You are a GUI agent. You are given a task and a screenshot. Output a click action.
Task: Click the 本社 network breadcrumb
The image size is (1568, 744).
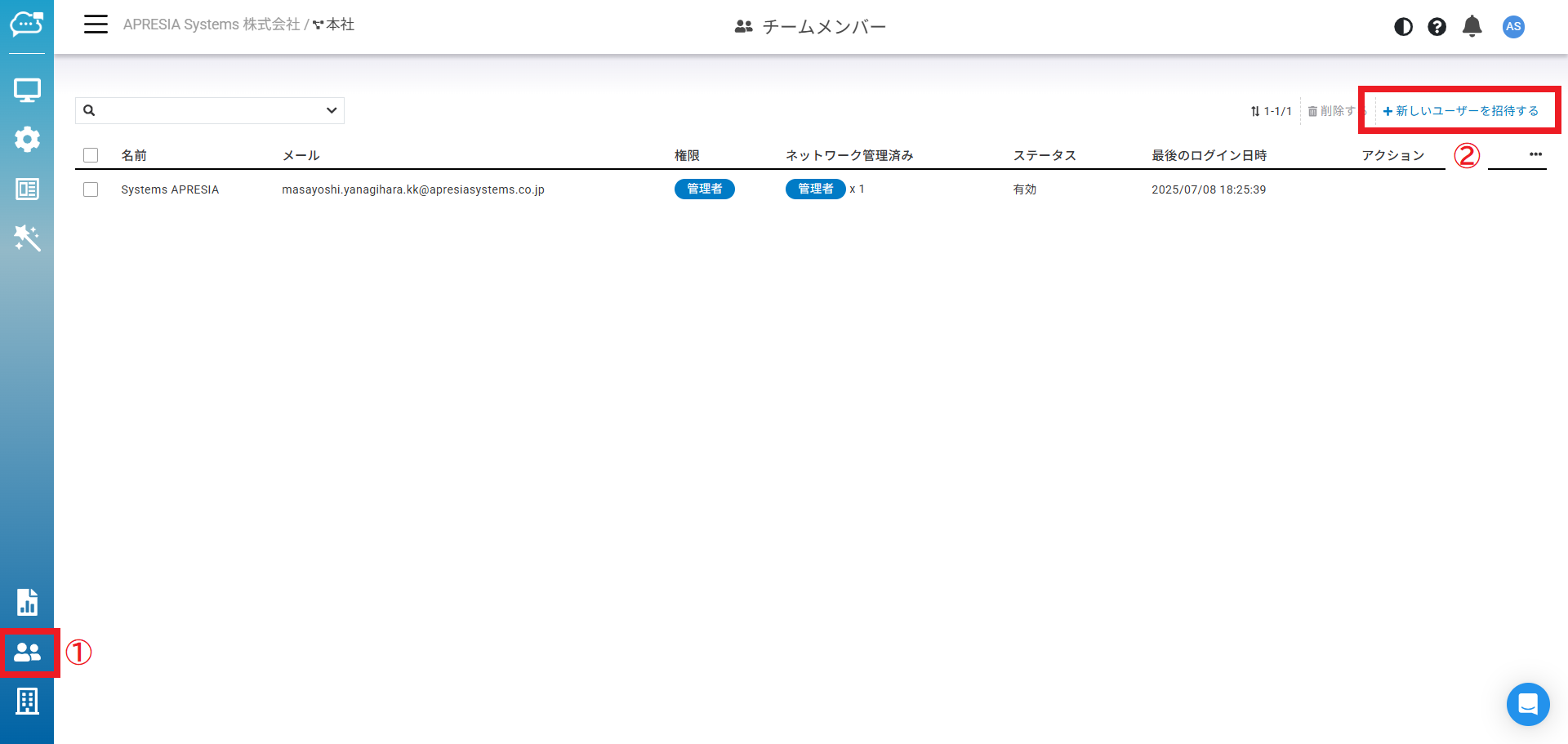pyautogui.click(x=340, y=25)
